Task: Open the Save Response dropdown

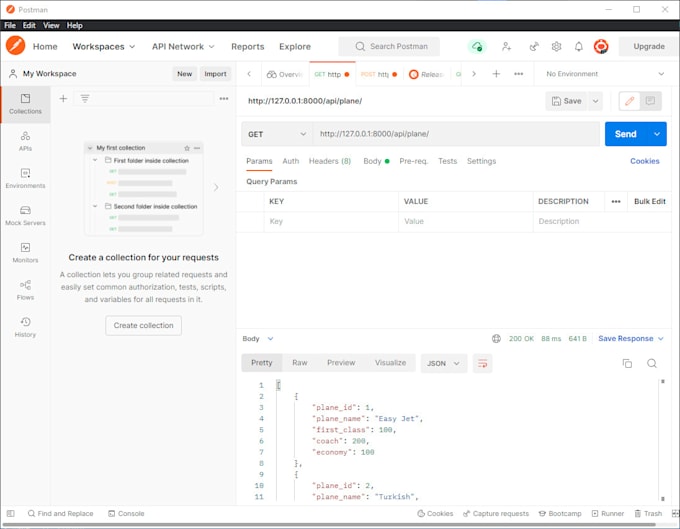Action: pyautogui.click(x=631, y=339)
